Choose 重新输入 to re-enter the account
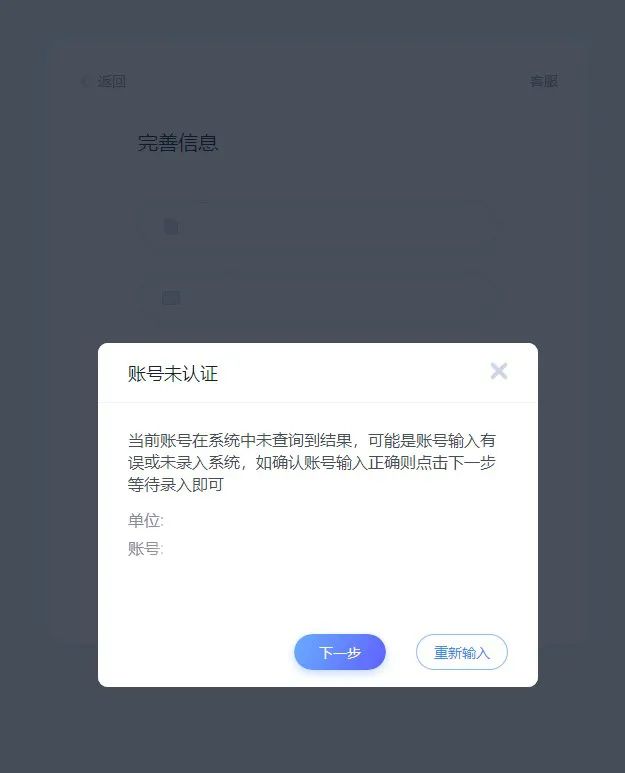This screenshot has width=625, height=773. click(x=461, y=652)
